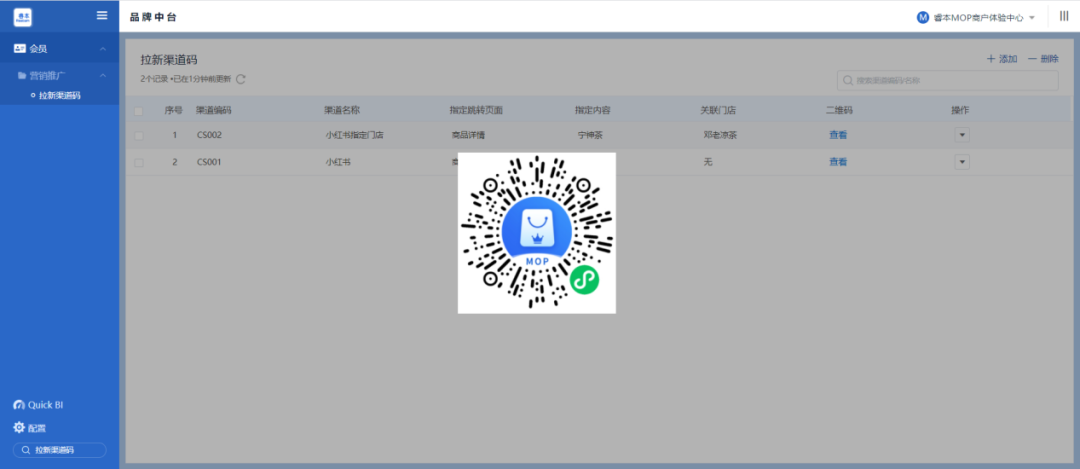Collapse the 营销推广 submenu chevron
The height and width of the screenshot is (469, 1080).
103,75
